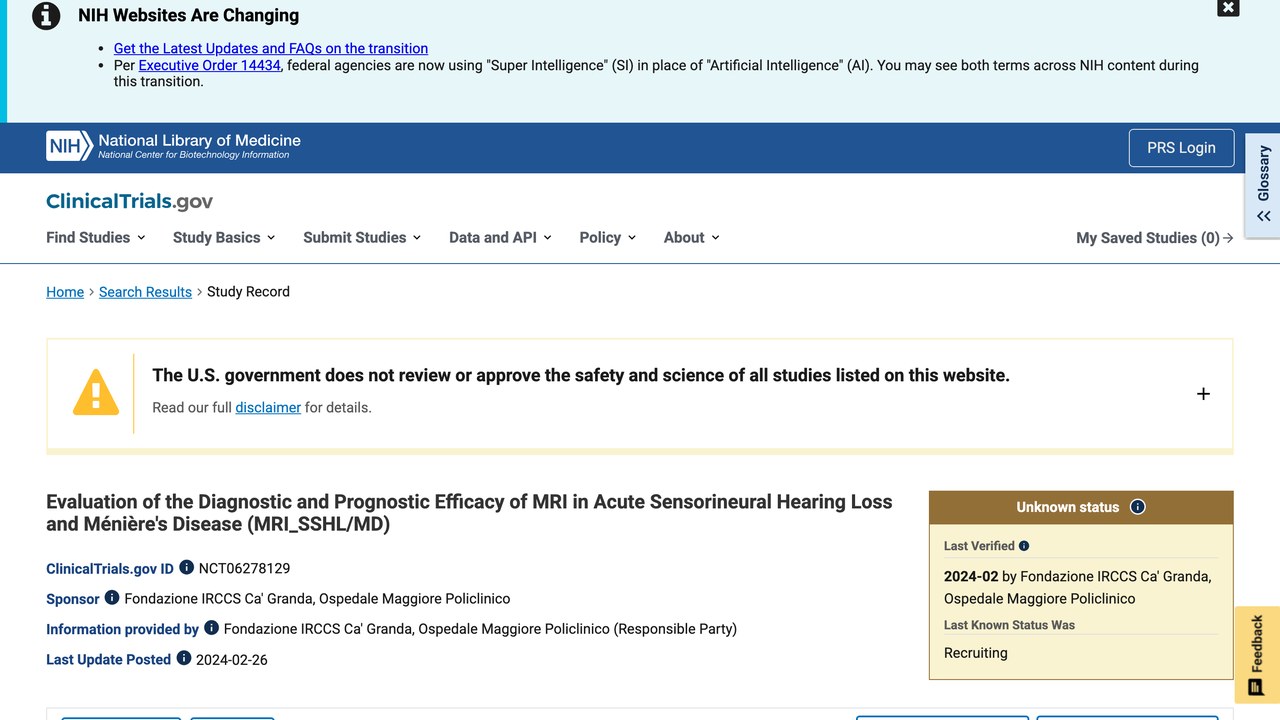Click the info icon beside NIH Websites Are Changing
The width and height of the screenshot is (1280, 720).
(x=46, y=16)
